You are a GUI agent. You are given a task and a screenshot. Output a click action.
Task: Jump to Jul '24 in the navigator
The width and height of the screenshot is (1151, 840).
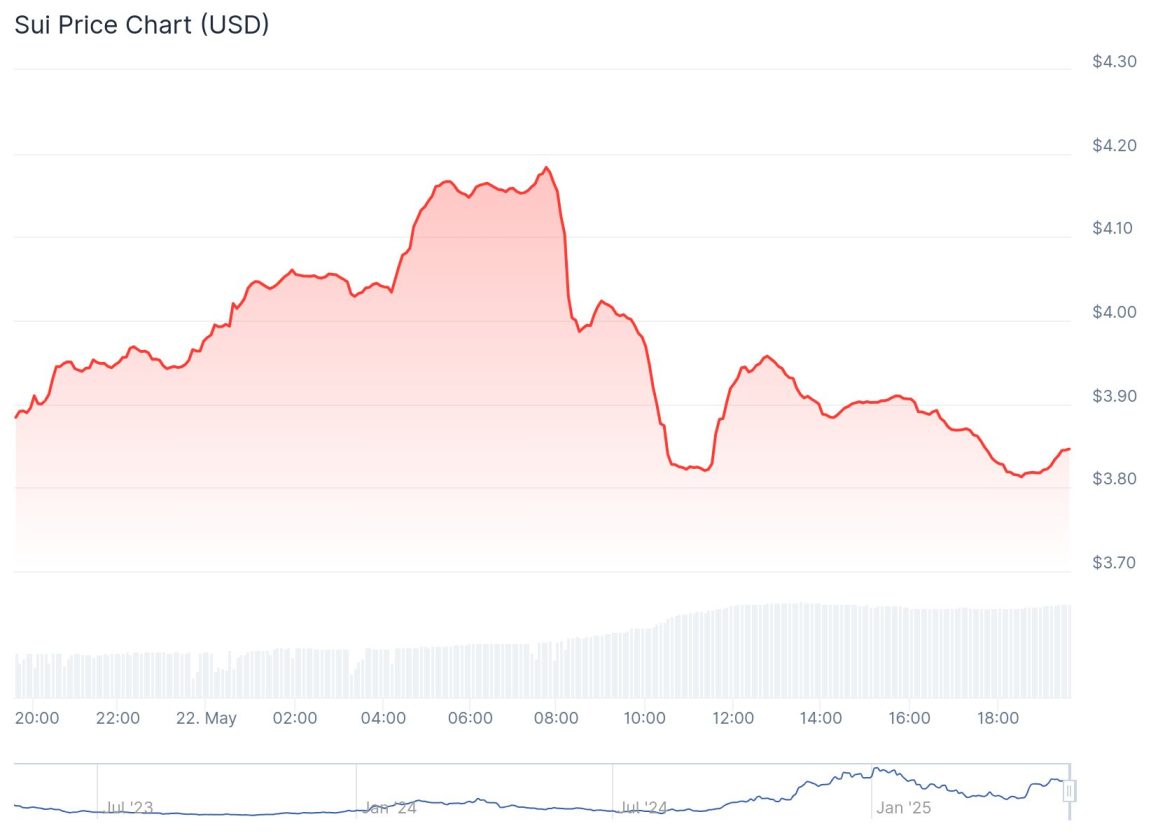pos(644,807)
